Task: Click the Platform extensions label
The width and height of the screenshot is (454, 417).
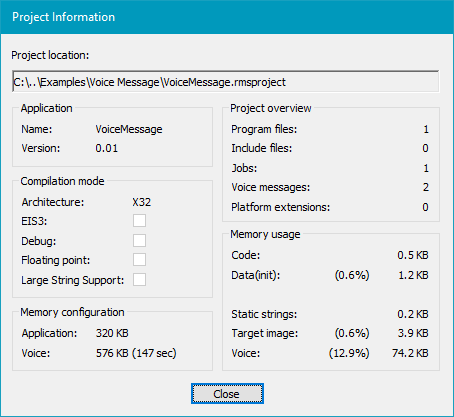Action: coord(281,207)
